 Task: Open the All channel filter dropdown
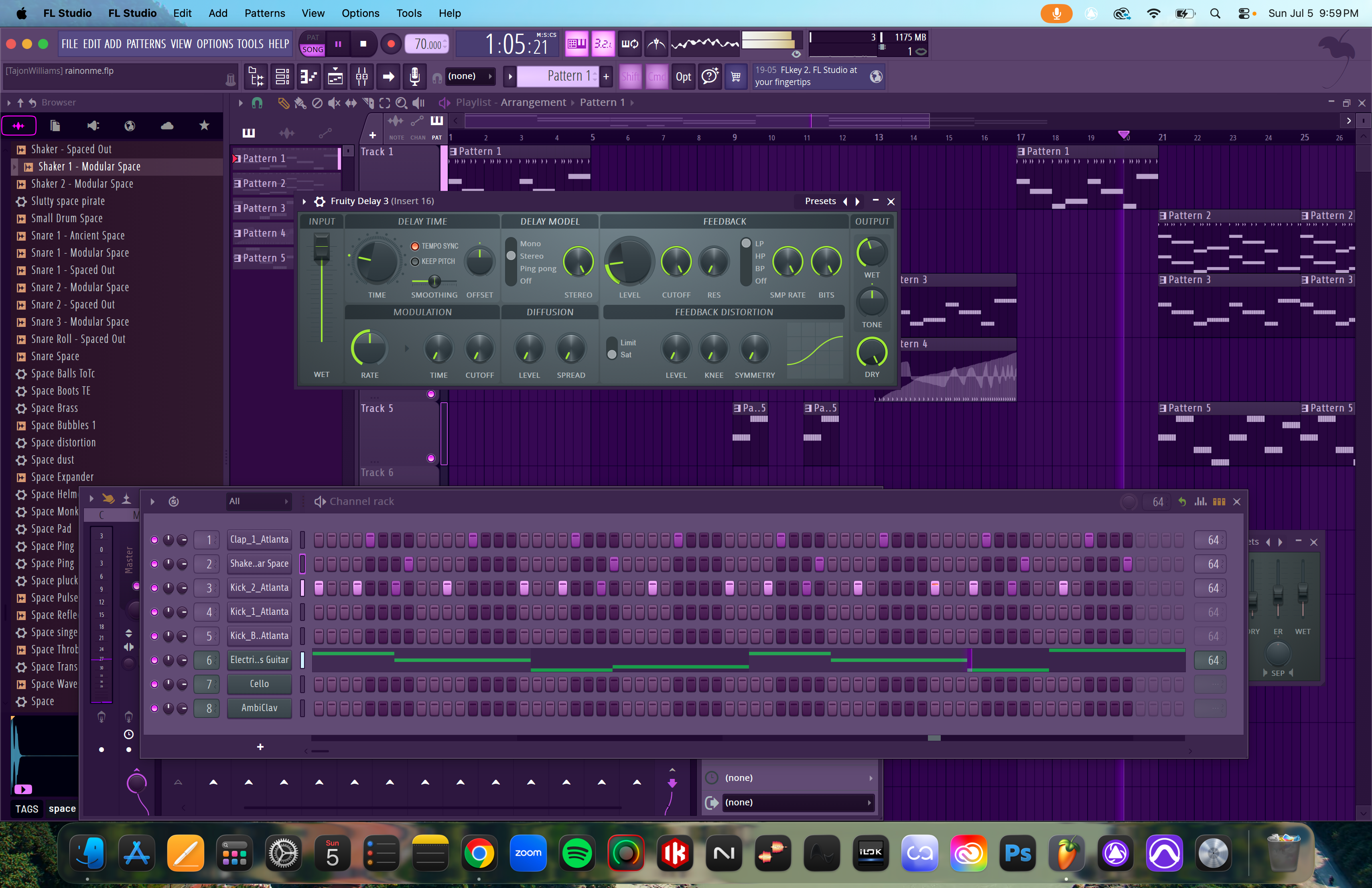[258, 501]
